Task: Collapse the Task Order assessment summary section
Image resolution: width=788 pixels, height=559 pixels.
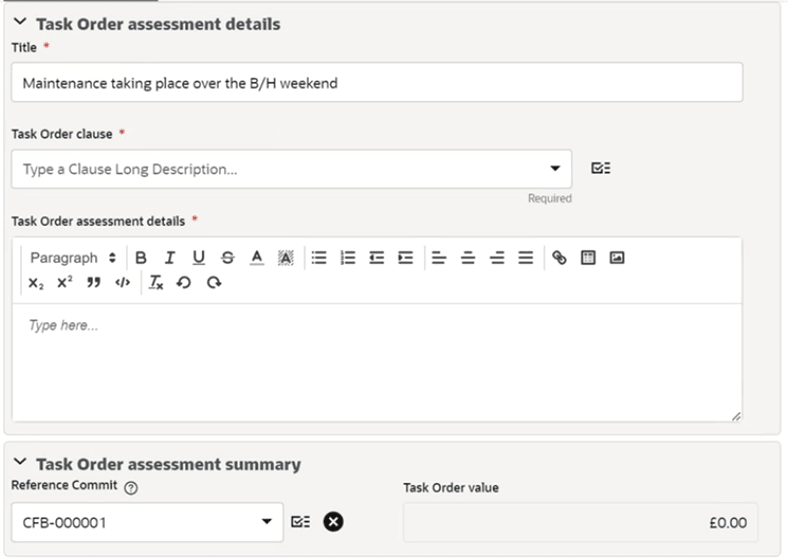Action: (20, 461)
